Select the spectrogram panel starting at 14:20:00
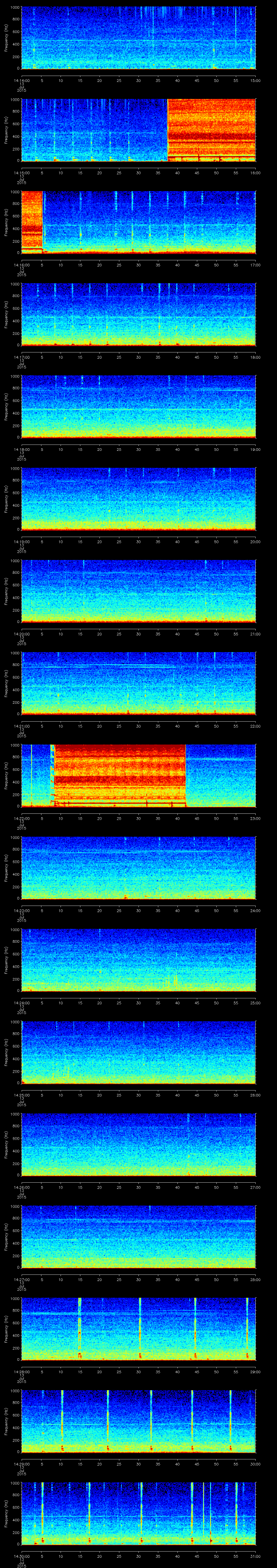 138,592
